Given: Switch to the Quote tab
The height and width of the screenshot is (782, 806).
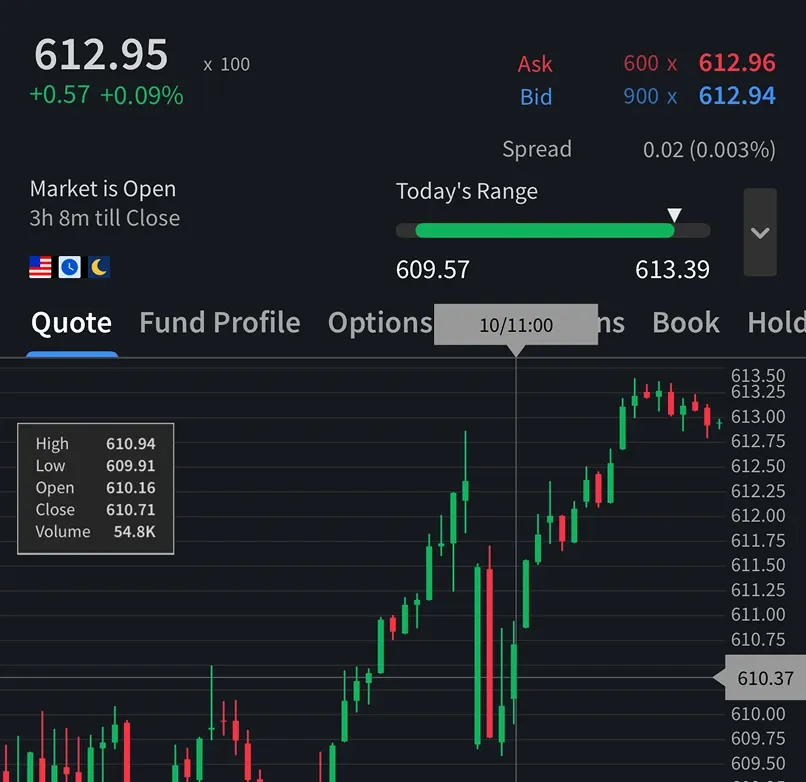Looking at the screenshot, I should point(71,323).
